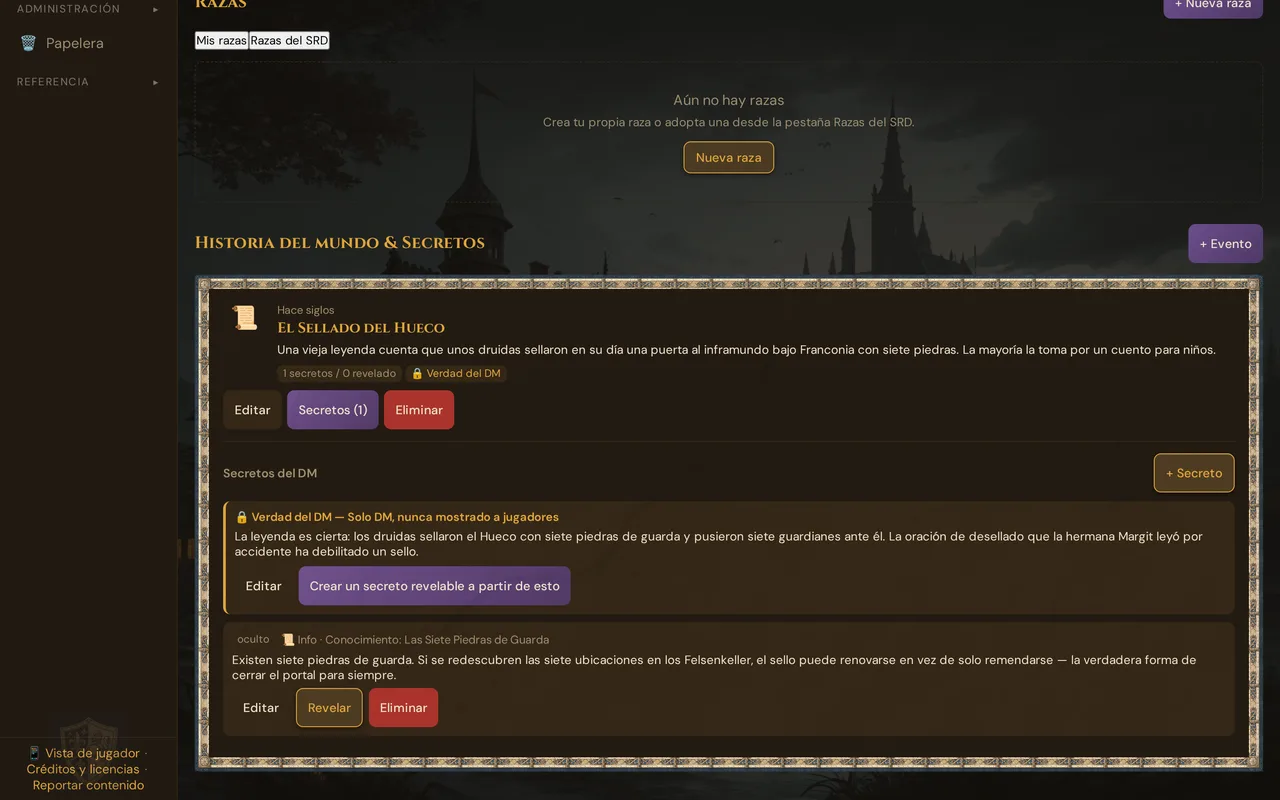Expand the Administración sidebar section
Image resolution: width=1280 pixels, height=800 pixels.
pyautogui.click(x=88, y=9)
